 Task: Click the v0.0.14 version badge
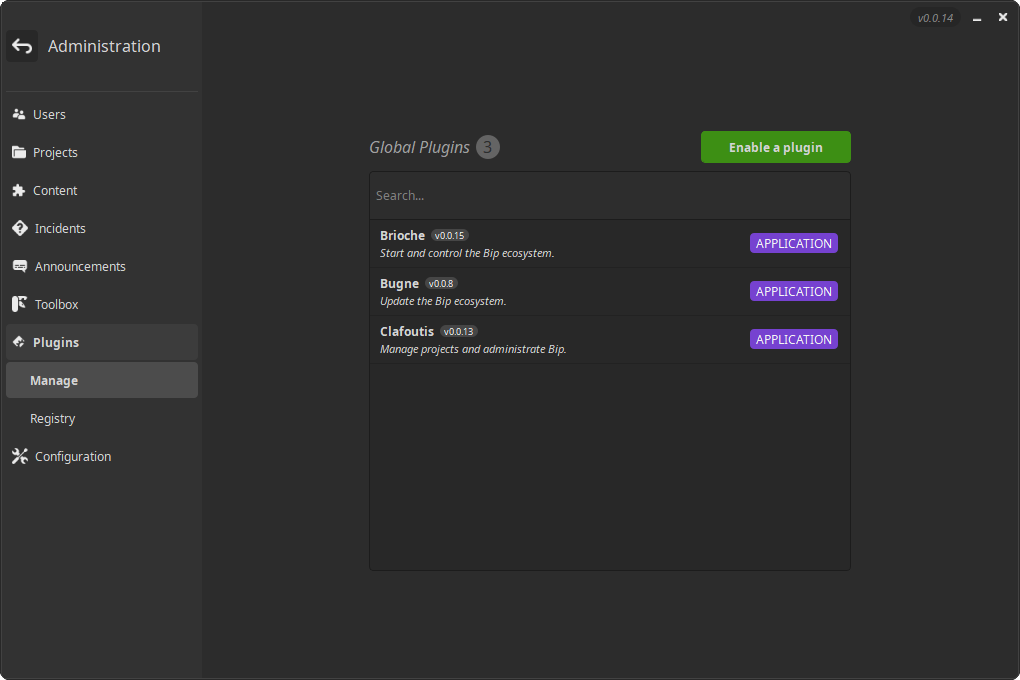(935, 18)
